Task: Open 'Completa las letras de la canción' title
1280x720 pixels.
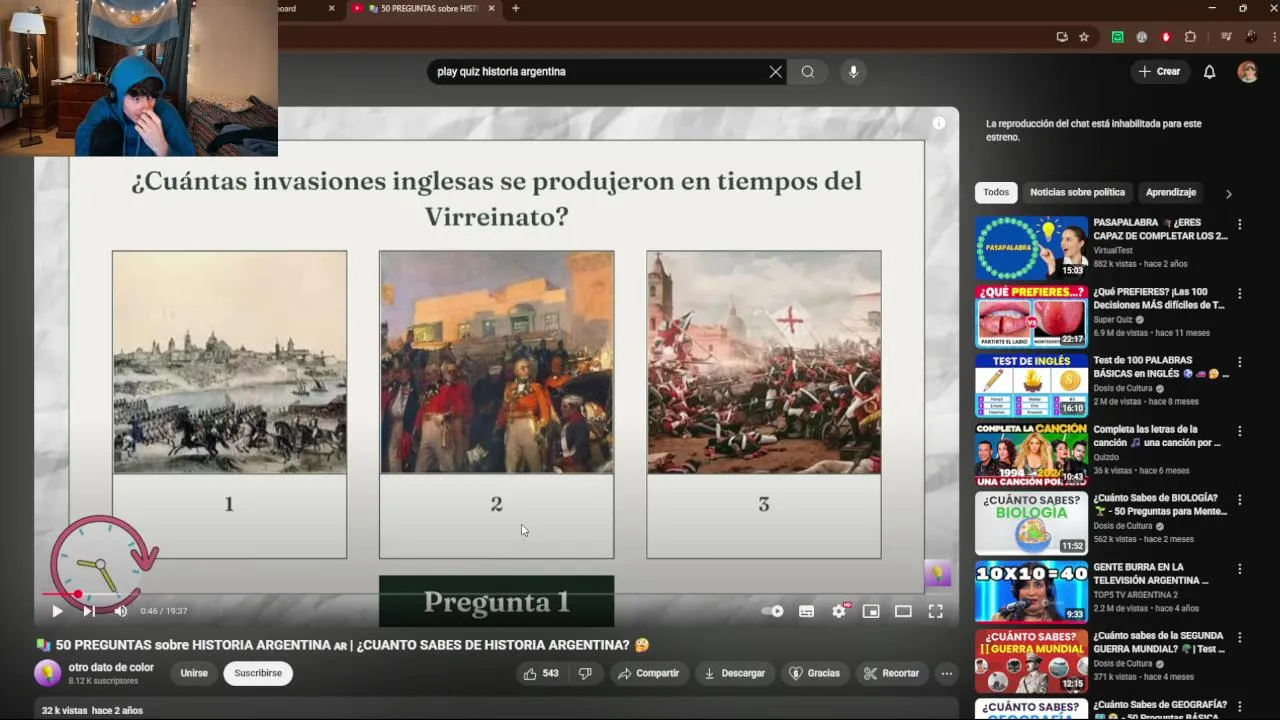Action: tap(1157, 436)
